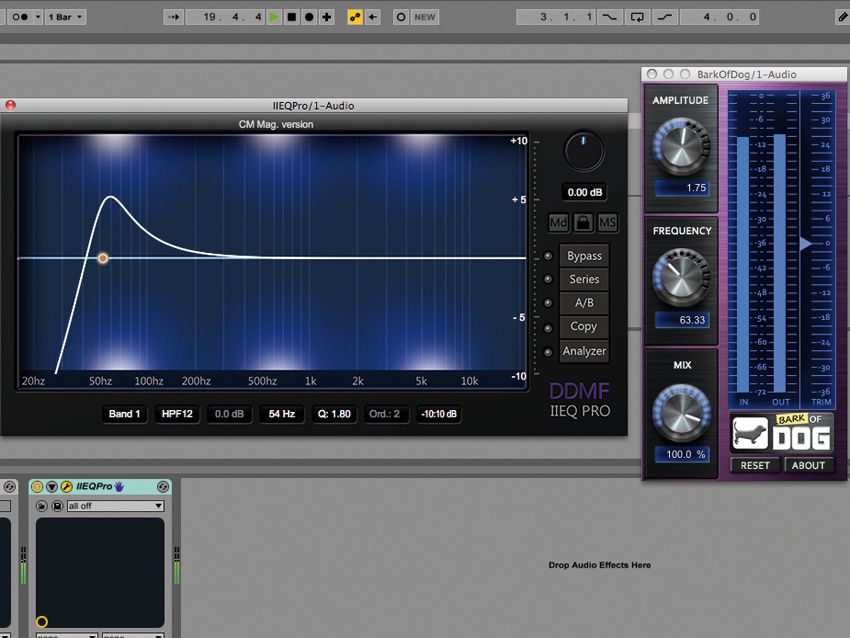Screen dimensions: 850x638
Task: Click the wrench icon on the IIEQPro device
Action: (x=65, y=485)
